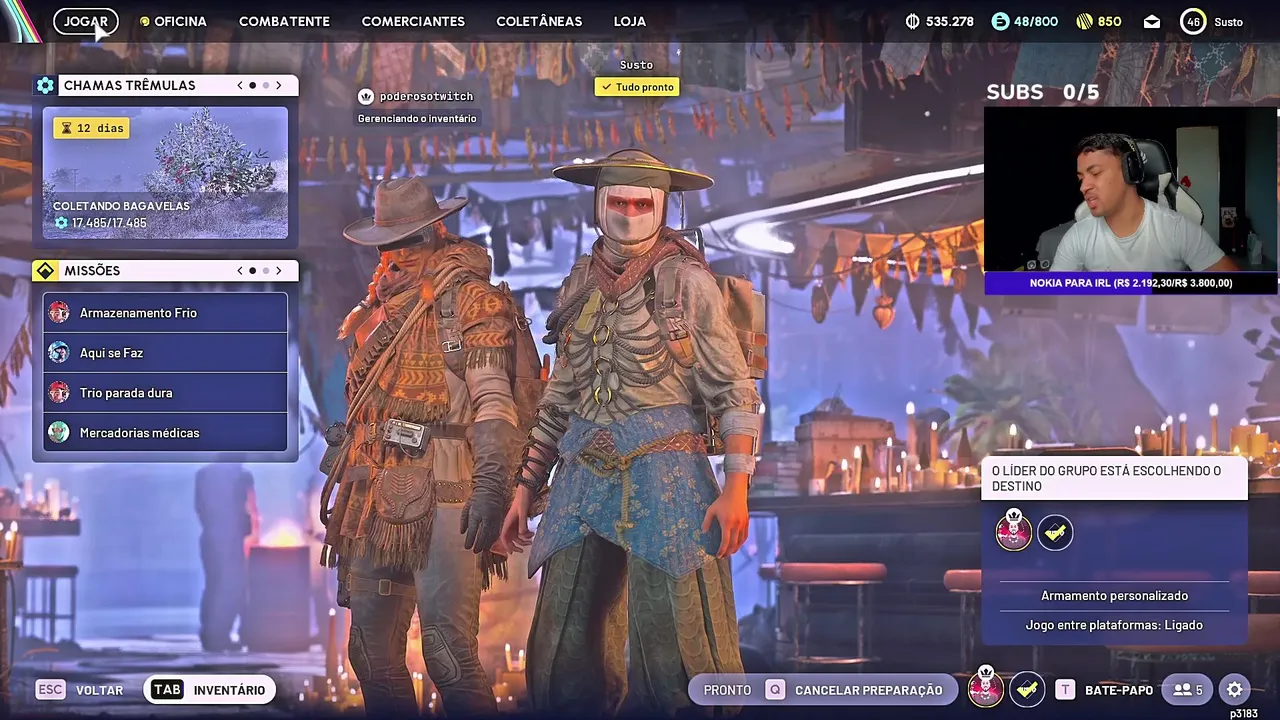Viewport: 1280px width, 720px height.
Task: Click leader avatar in group destination panel
Action: point(1014,531)
